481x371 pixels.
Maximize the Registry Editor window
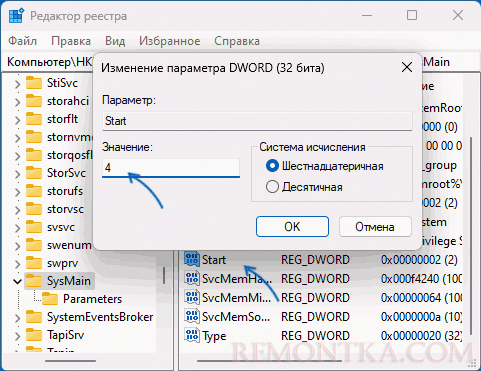point(412,15)
